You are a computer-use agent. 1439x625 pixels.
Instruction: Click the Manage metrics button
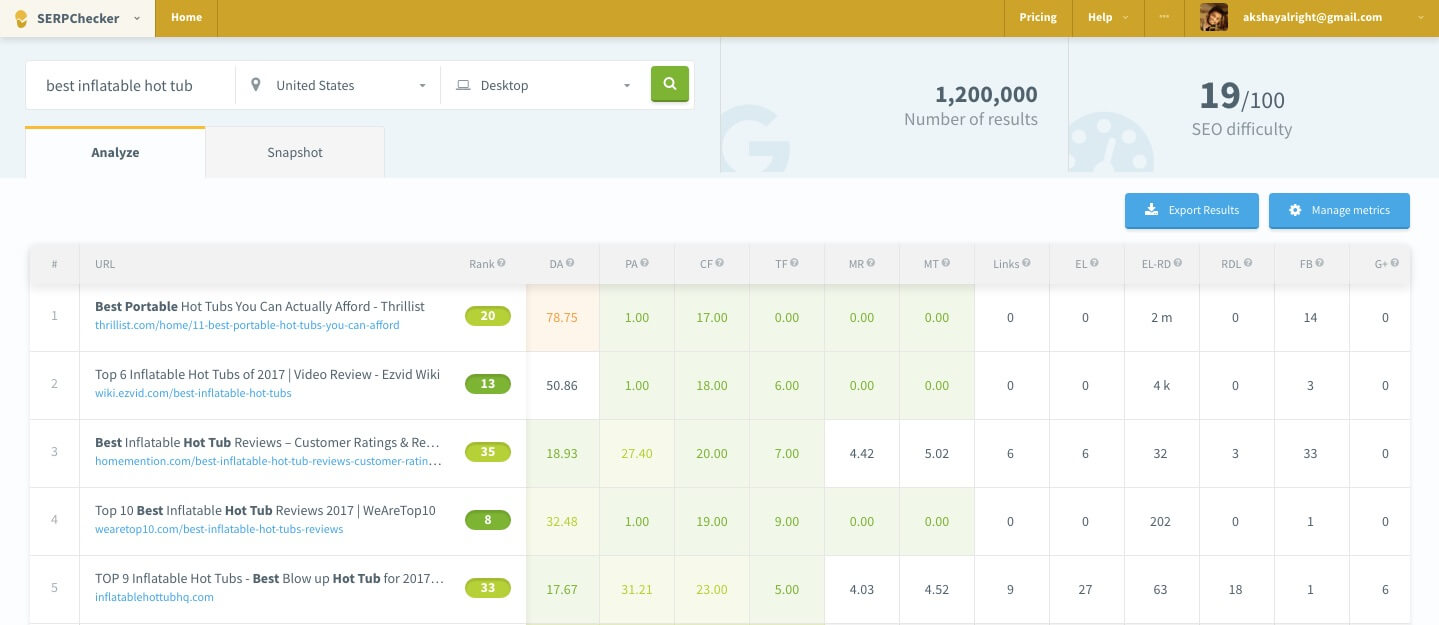tap(1339, 210)
